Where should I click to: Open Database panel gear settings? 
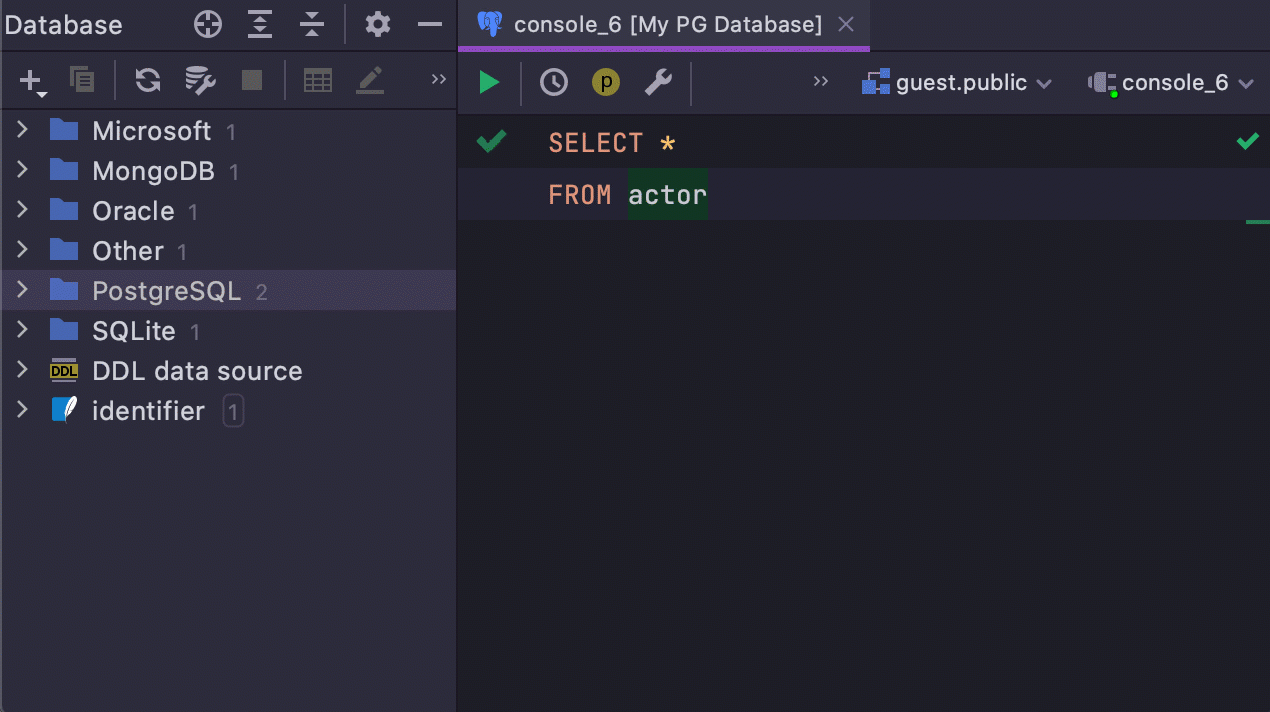coord(377,24)
